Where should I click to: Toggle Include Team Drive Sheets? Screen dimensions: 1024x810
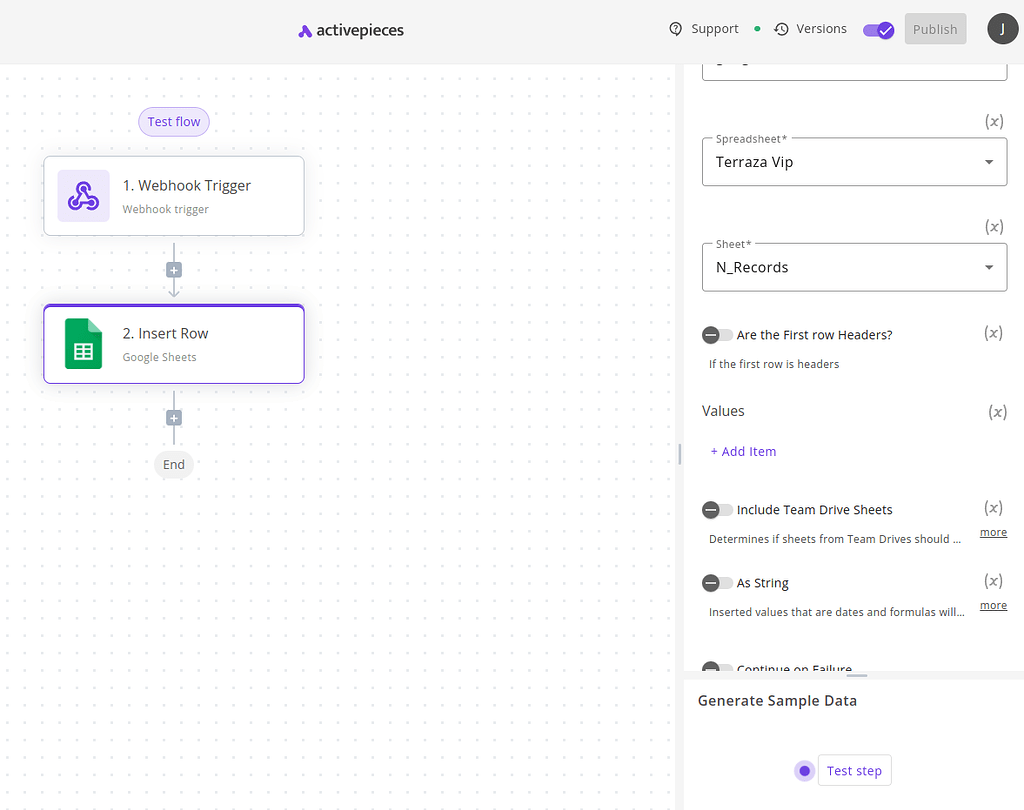coord(717,510)
